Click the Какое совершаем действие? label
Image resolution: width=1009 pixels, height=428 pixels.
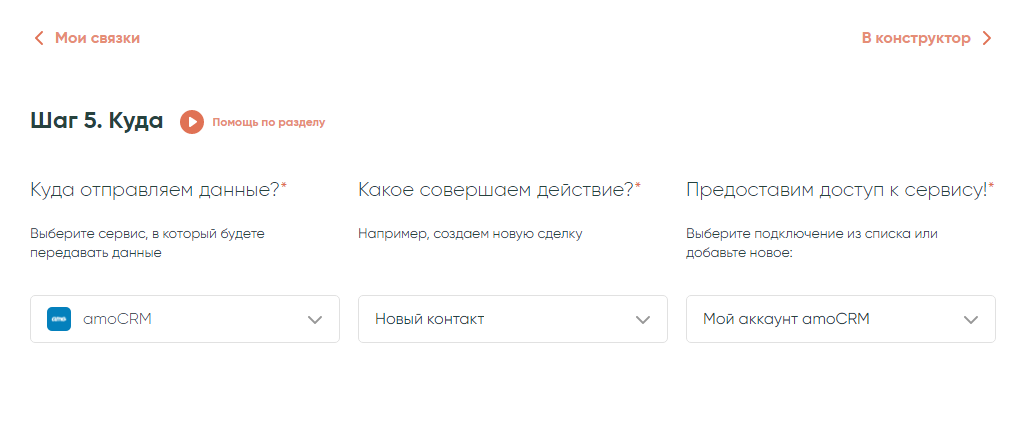(x=496, y=189)
